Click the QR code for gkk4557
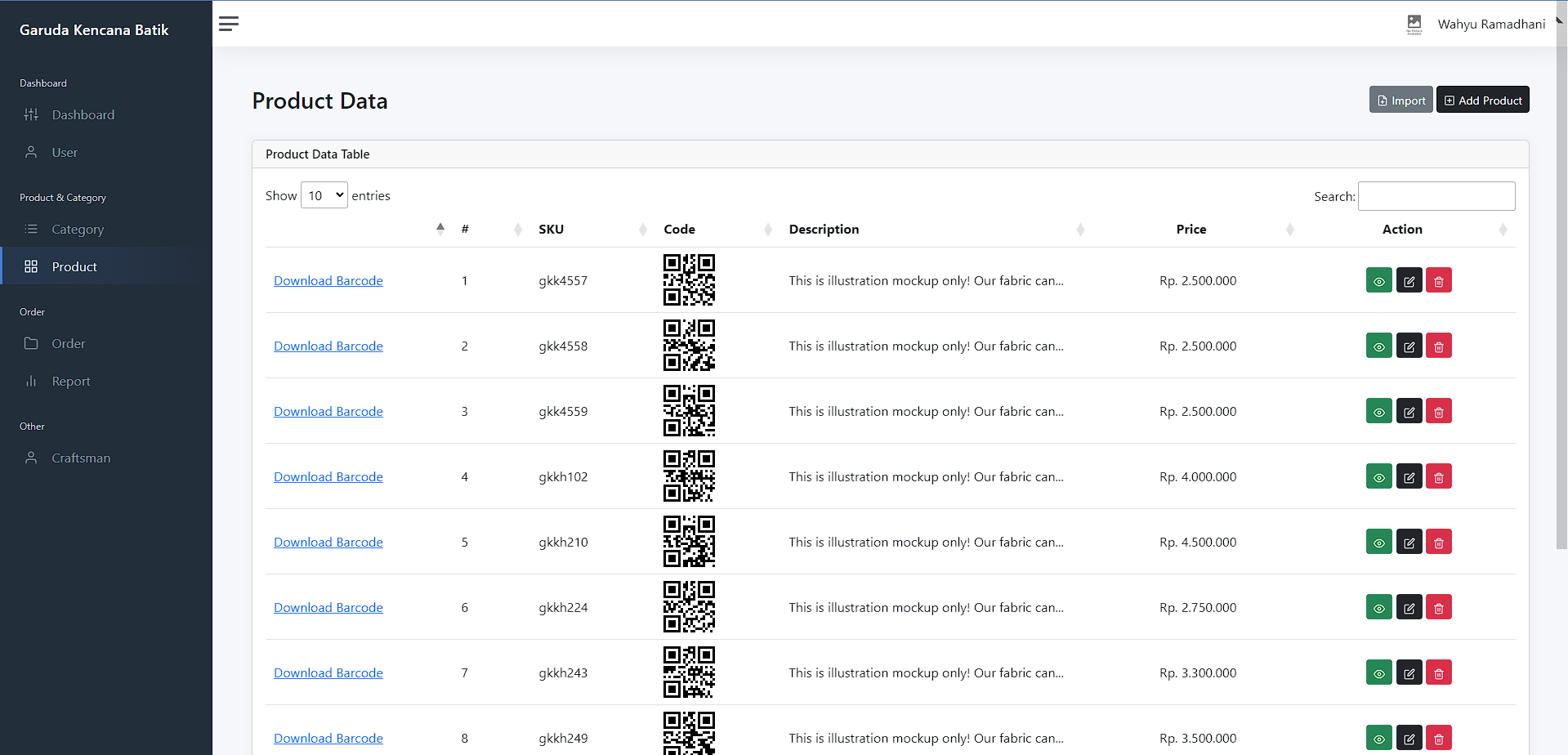 [688, 280]
